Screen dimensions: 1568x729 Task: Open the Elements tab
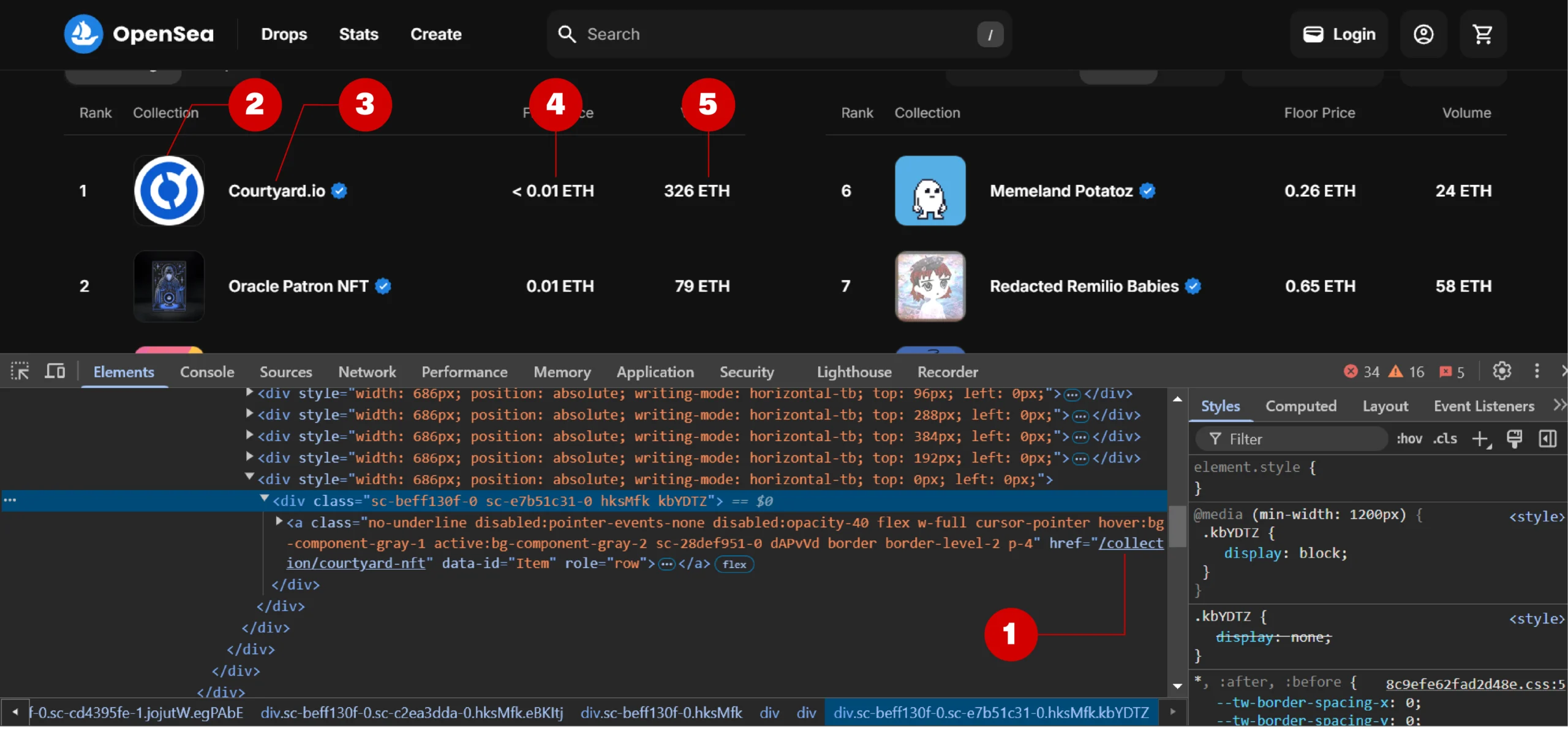pyautogui.click(x=123, y=372)
